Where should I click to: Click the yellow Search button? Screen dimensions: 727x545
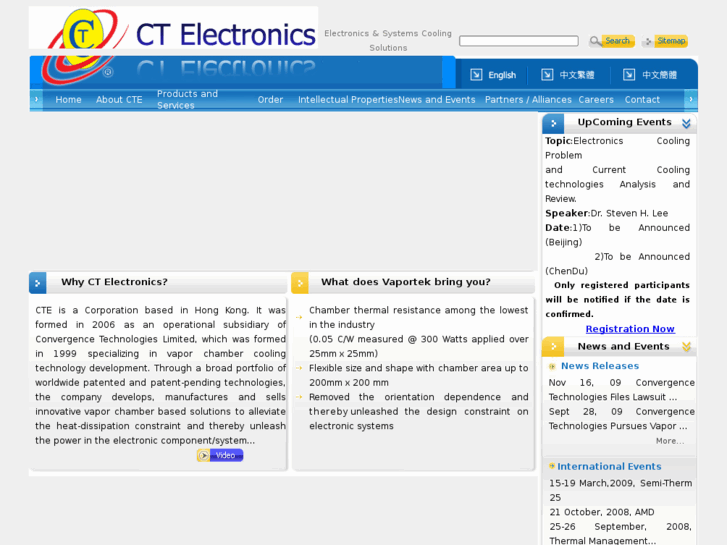[x=618, y=41]
